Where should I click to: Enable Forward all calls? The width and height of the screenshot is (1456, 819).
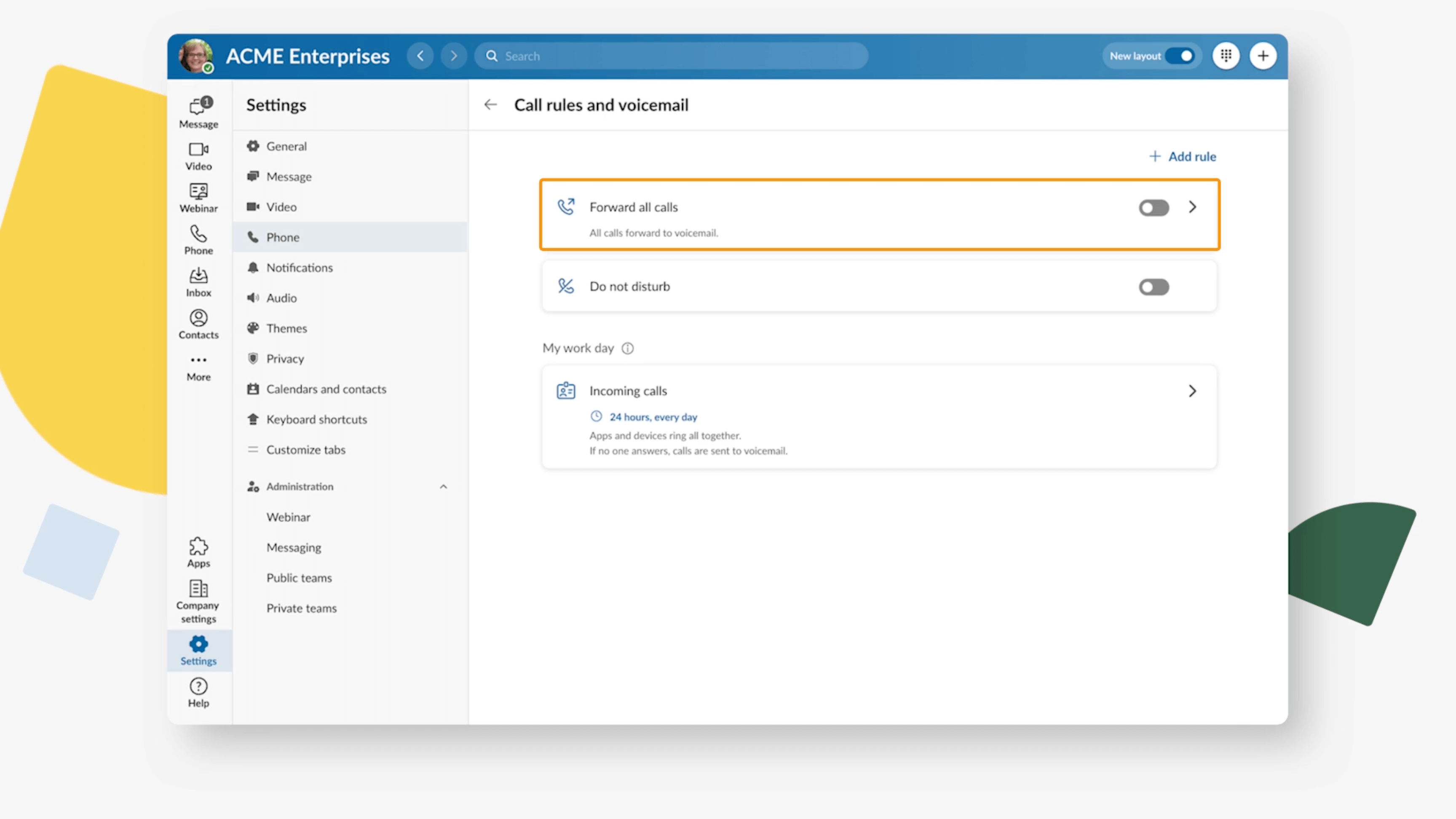coord(1154,207)
